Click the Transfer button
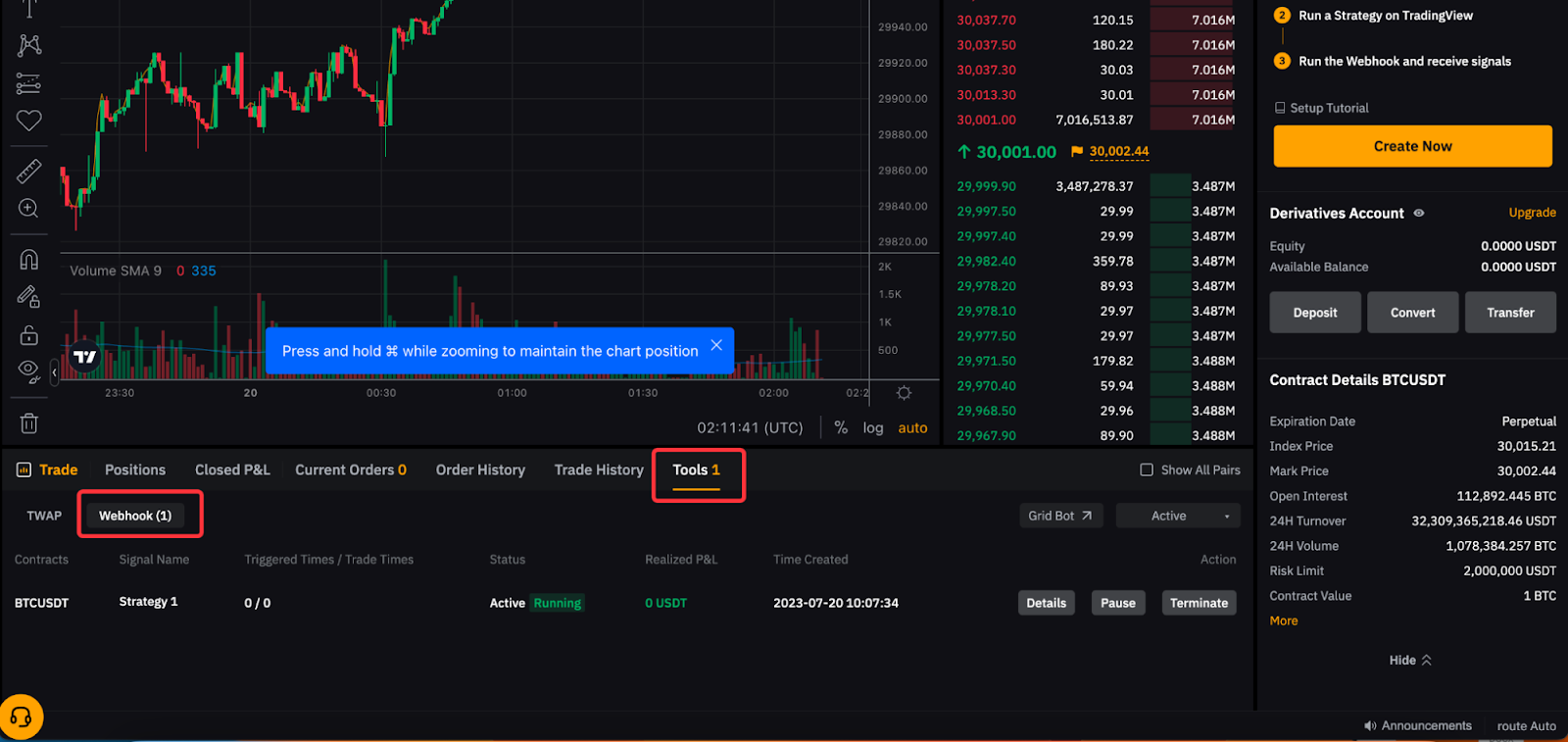The width and height of the screenshot is (1568, 742). click(1510, 313)
